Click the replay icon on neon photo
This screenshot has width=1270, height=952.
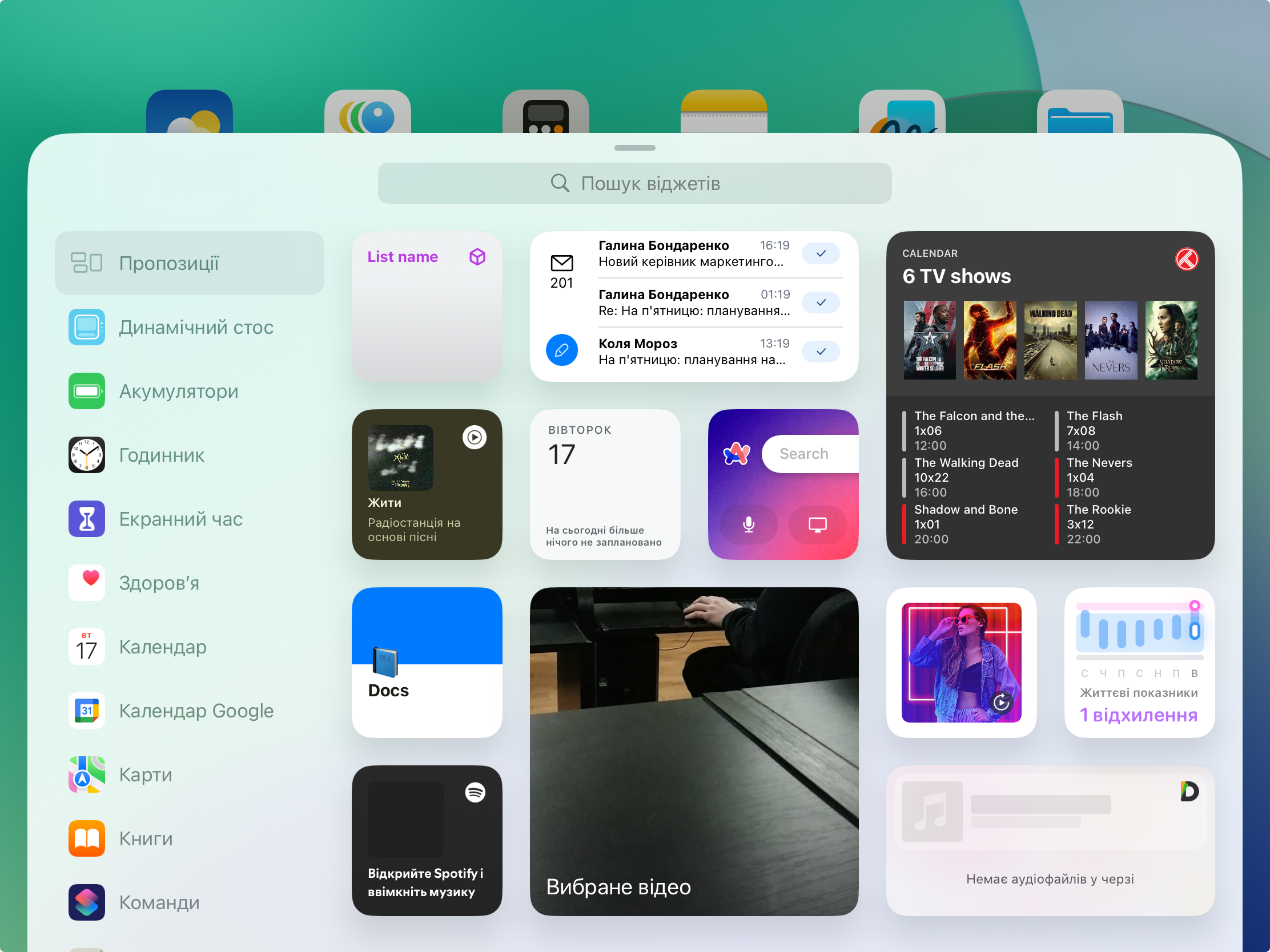(1001, 702)
